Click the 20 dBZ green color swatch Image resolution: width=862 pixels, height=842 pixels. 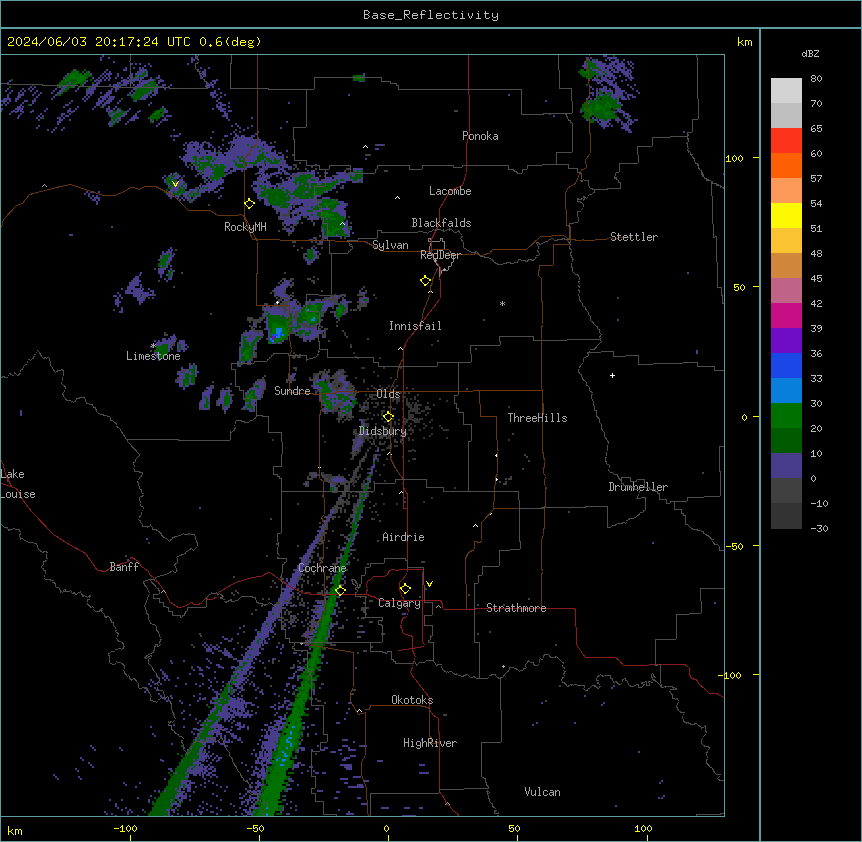(x=786, y=416)
